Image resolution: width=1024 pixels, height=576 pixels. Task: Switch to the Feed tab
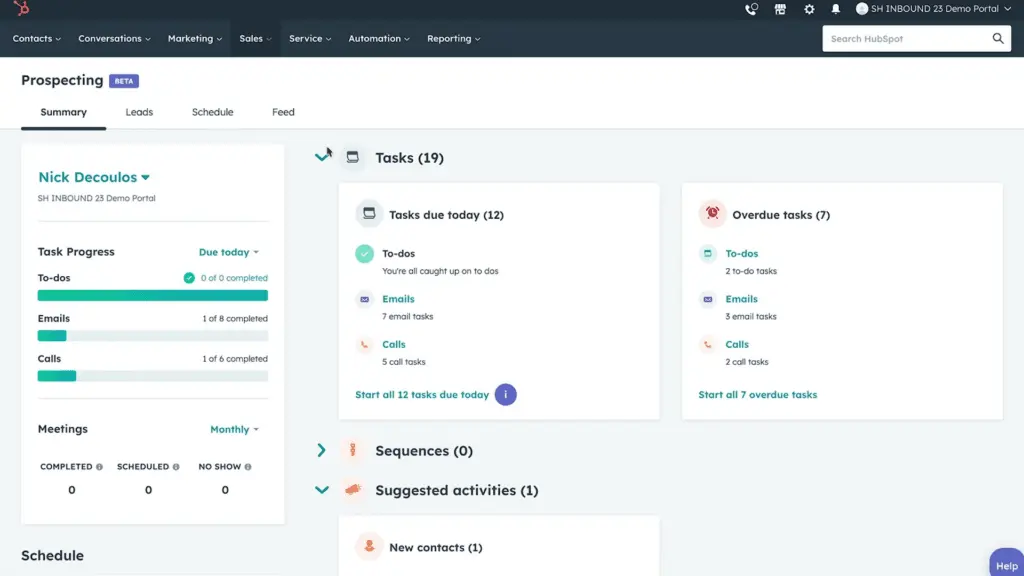point(283,112)
